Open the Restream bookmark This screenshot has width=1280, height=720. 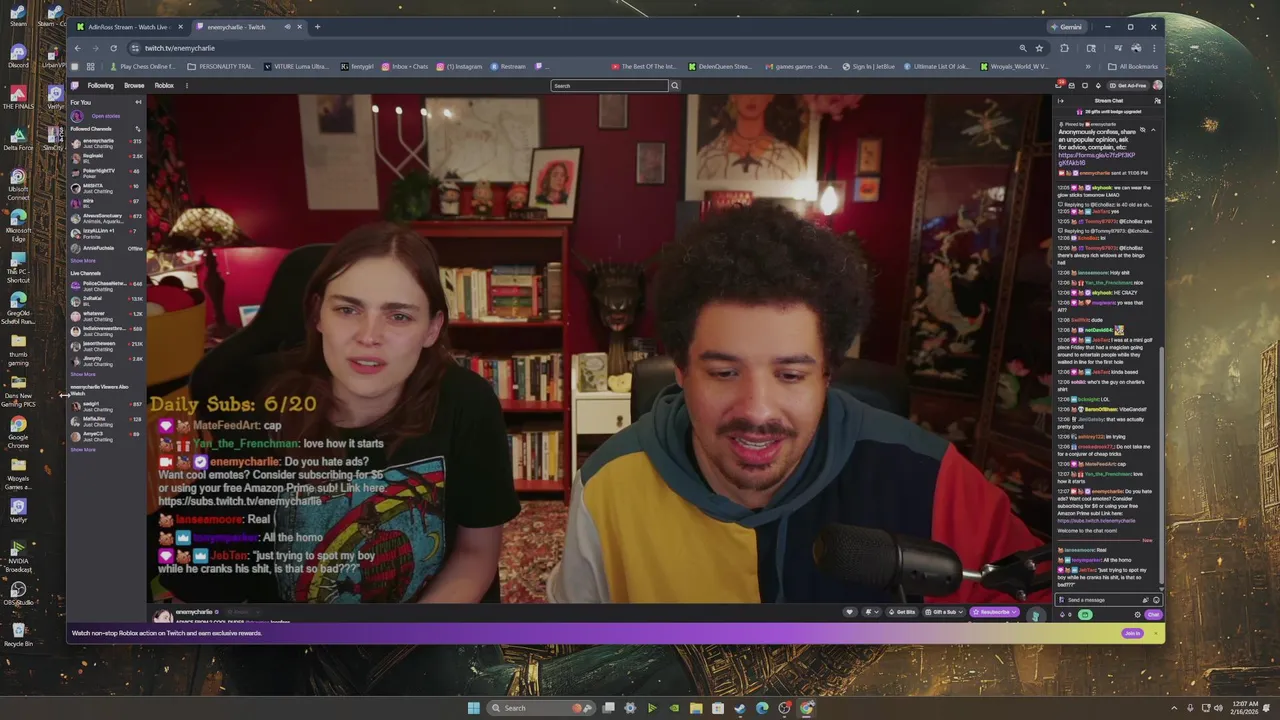[x=508, y=67]
